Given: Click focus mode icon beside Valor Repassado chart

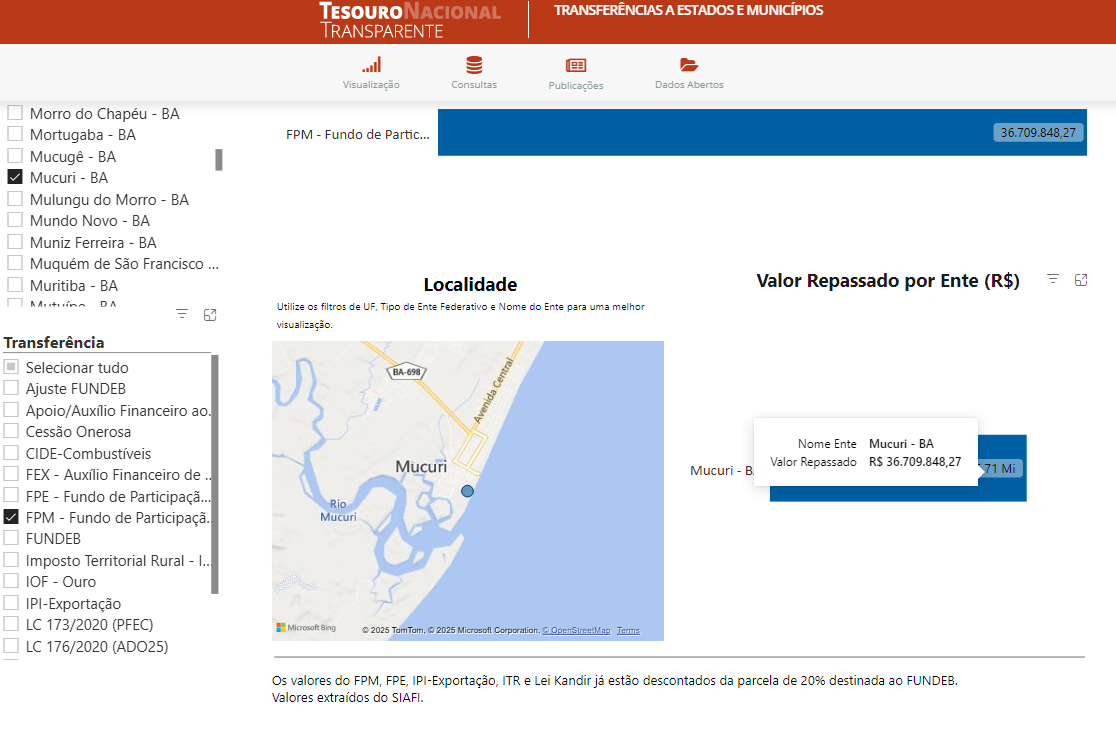Looking at the screenshot, I should tap(1081, 280).
